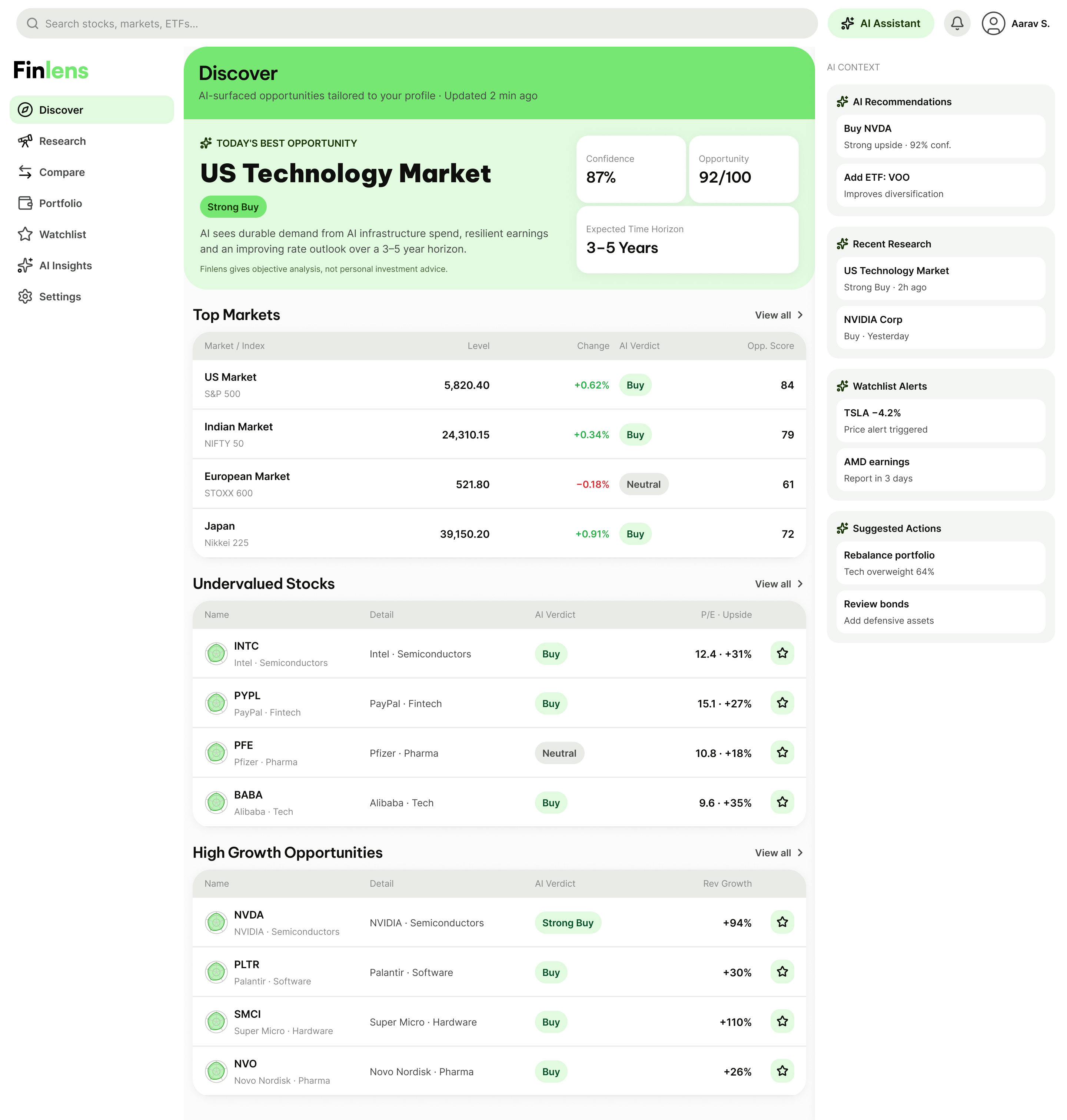This screenshot has width=1067, height=1120.
Task: Click the BABA logo icon
Action: pos(216,803)
